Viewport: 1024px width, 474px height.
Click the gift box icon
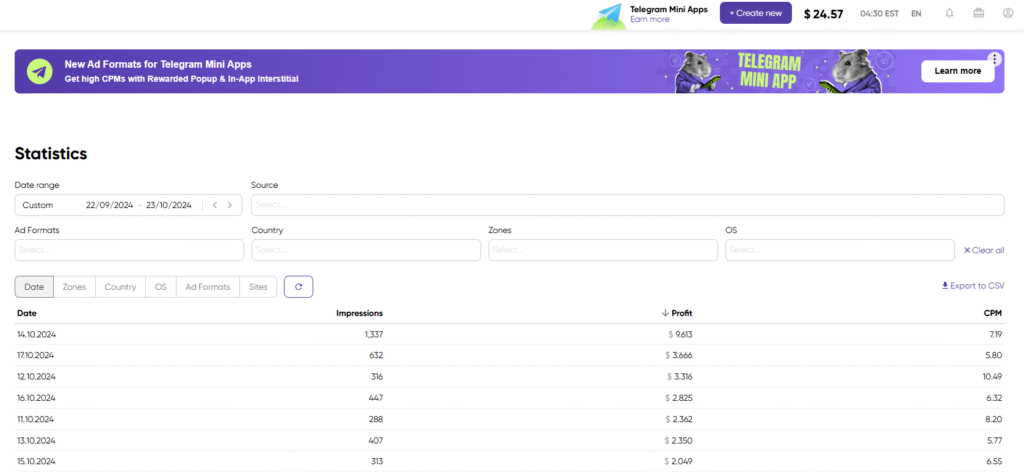pos(978,14)
